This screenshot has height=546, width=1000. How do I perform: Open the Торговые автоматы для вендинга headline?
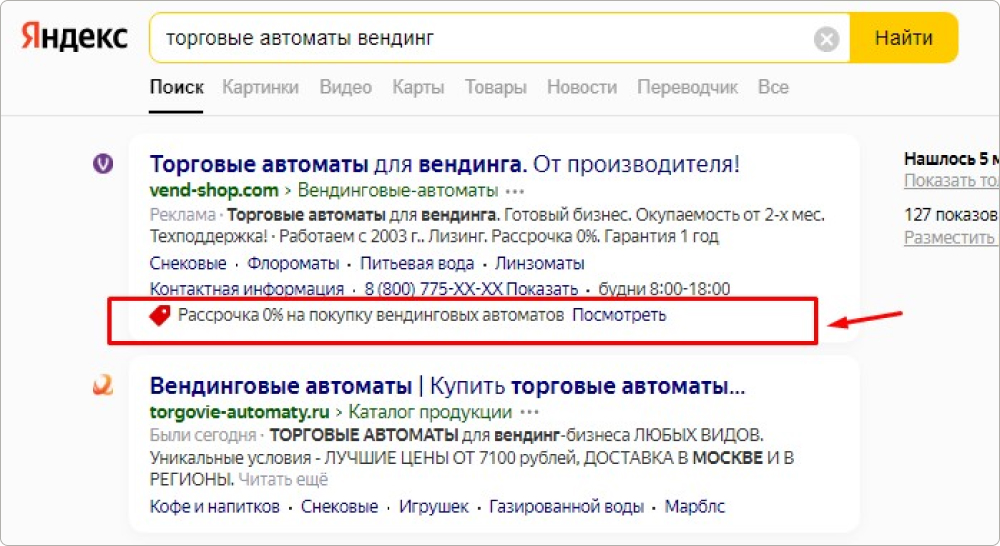click(445, 165)
